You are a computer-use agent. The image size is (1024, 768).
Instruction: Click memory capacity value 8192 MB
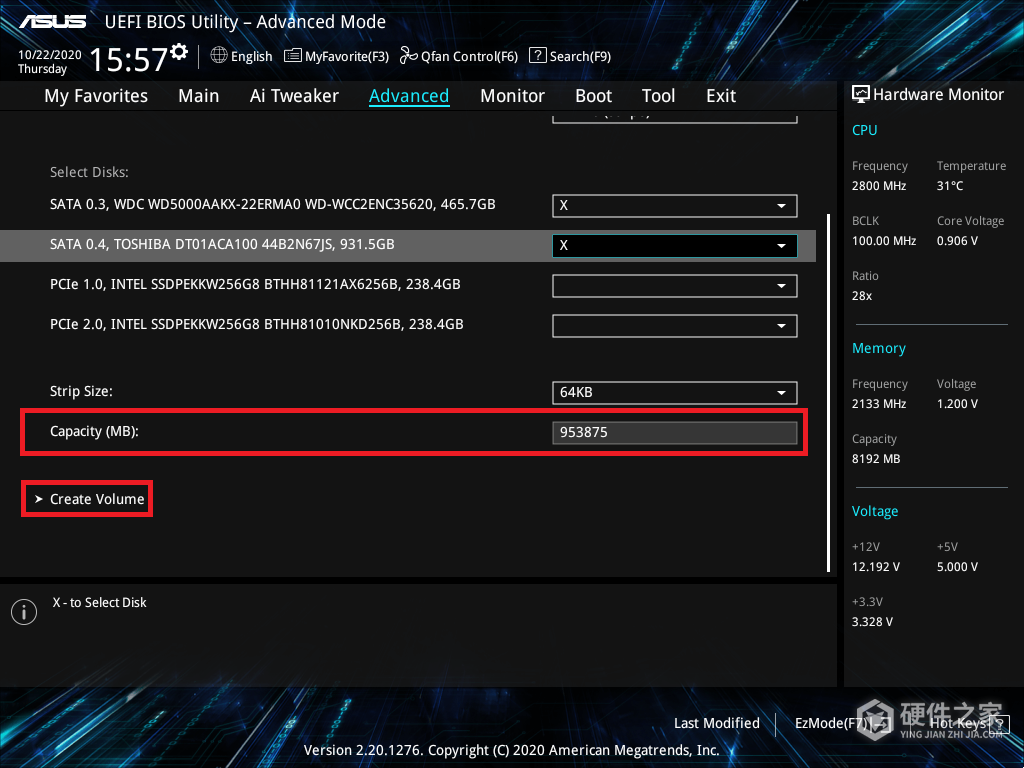876,459
